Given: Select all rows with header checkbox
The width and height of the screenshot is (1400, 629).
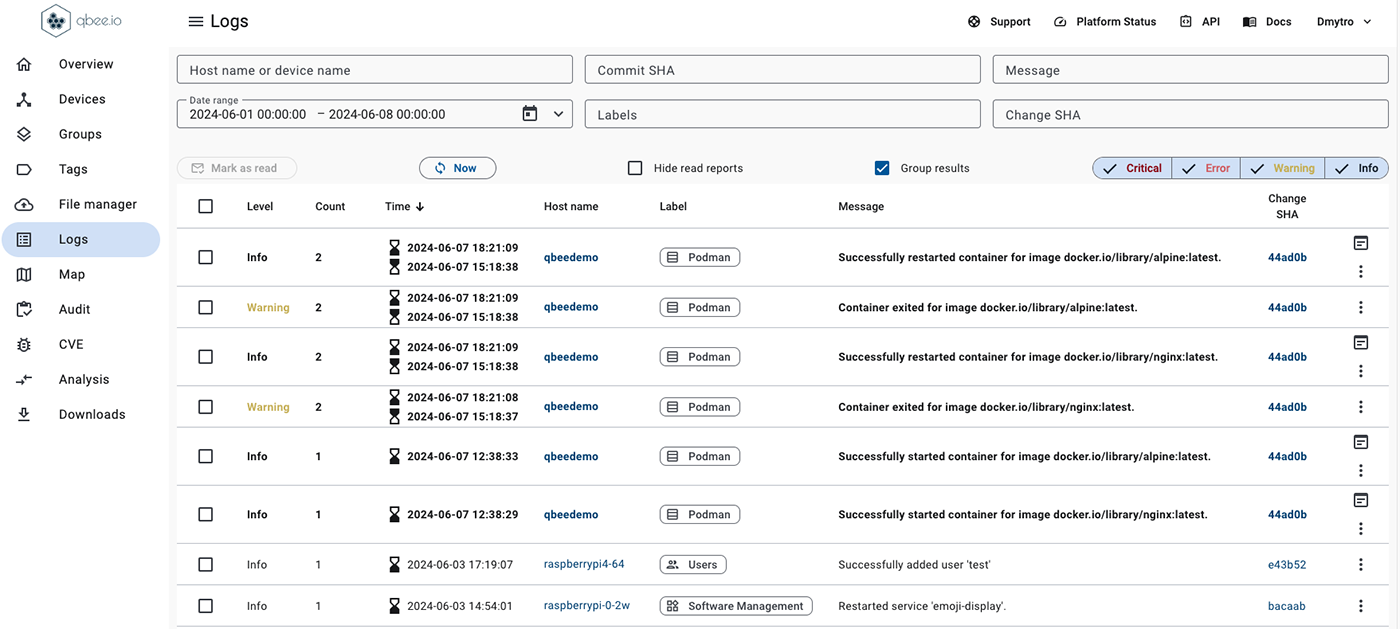Looking at the screenshot, I should (x=206, y=206).
